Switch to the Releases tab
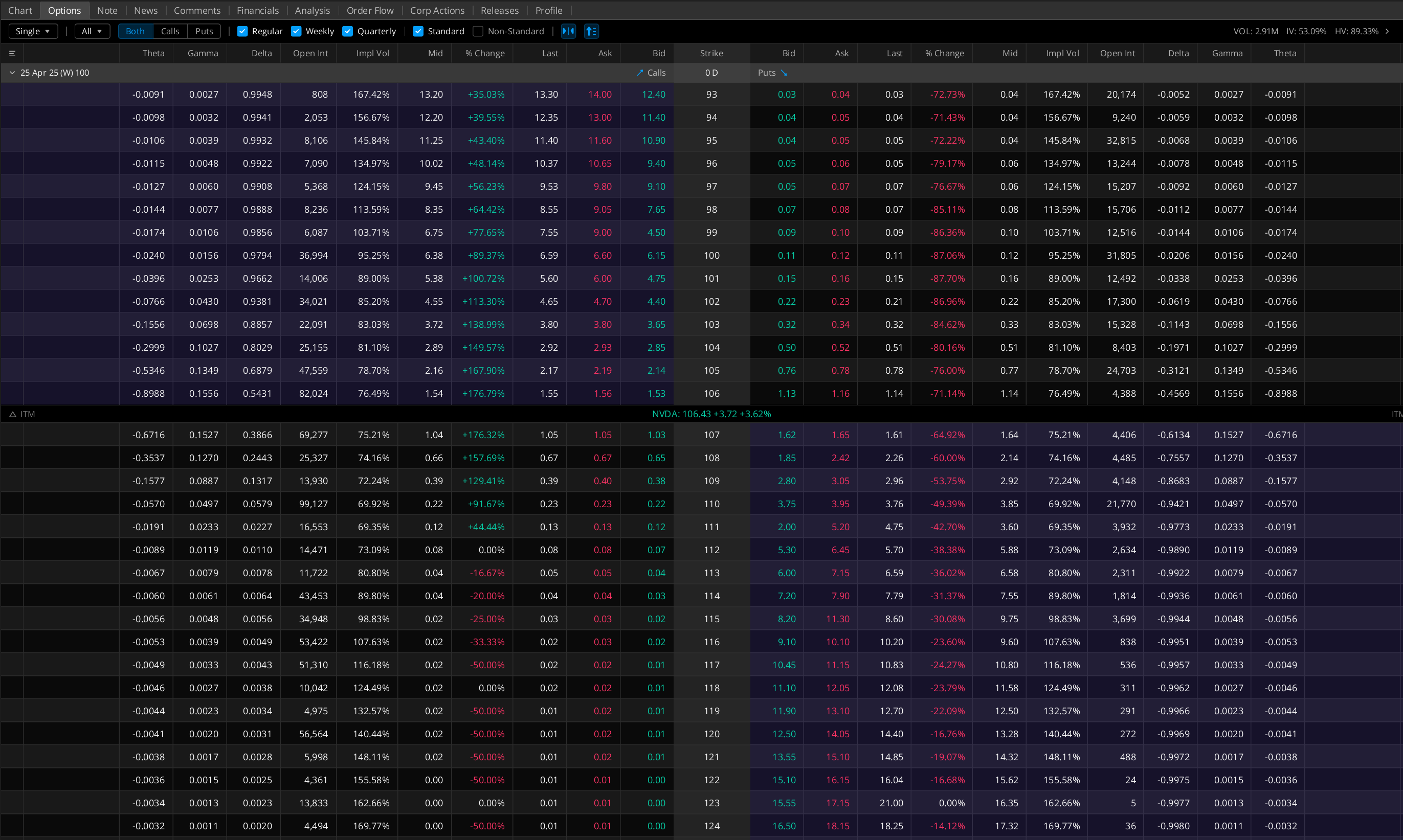The height and width of the screenshot is (840, 1403). (x=499, y=10)
